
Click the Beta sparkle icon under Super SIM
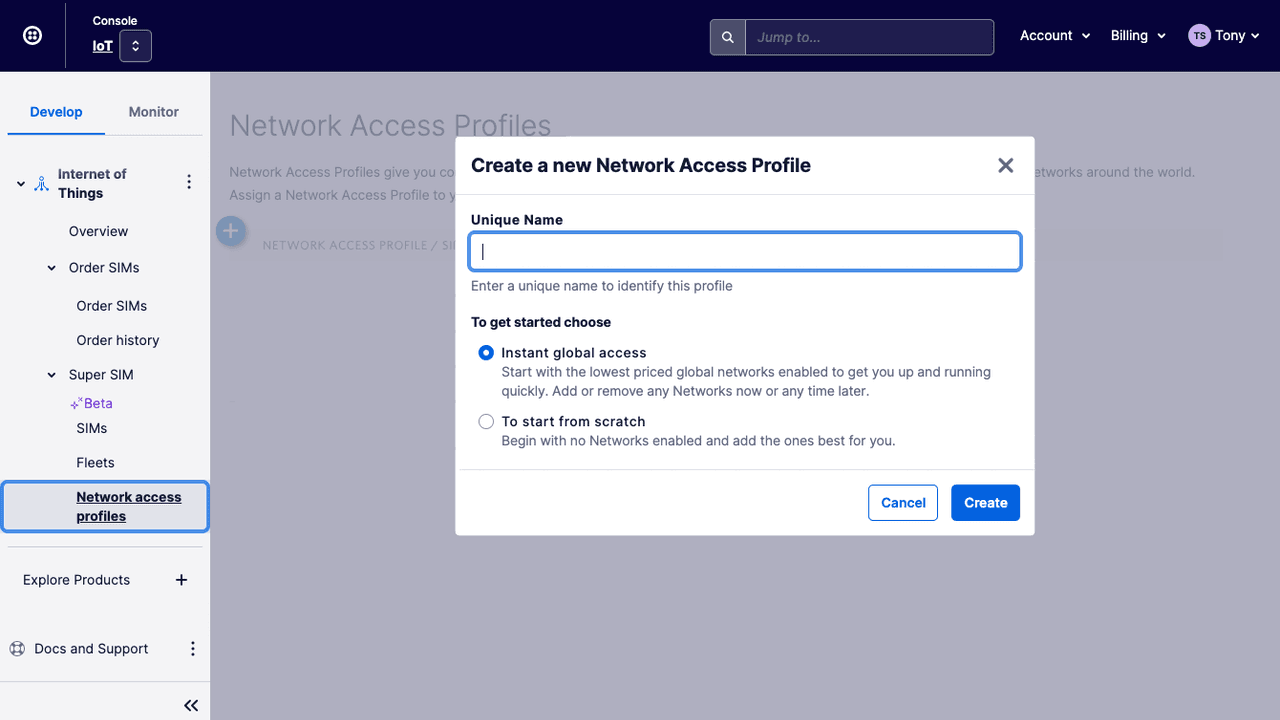point(76,403)
